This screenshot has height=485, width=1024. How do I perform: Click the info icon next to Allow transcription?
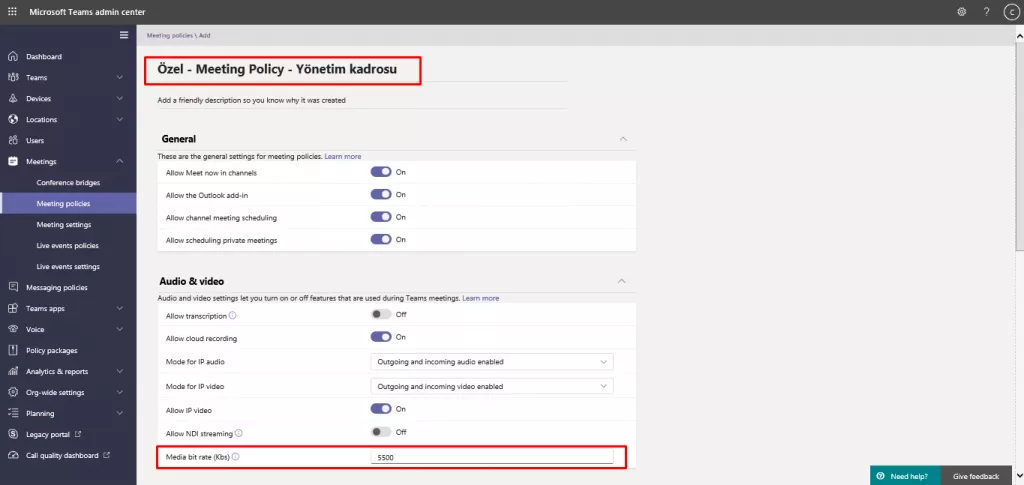[233, 315]
